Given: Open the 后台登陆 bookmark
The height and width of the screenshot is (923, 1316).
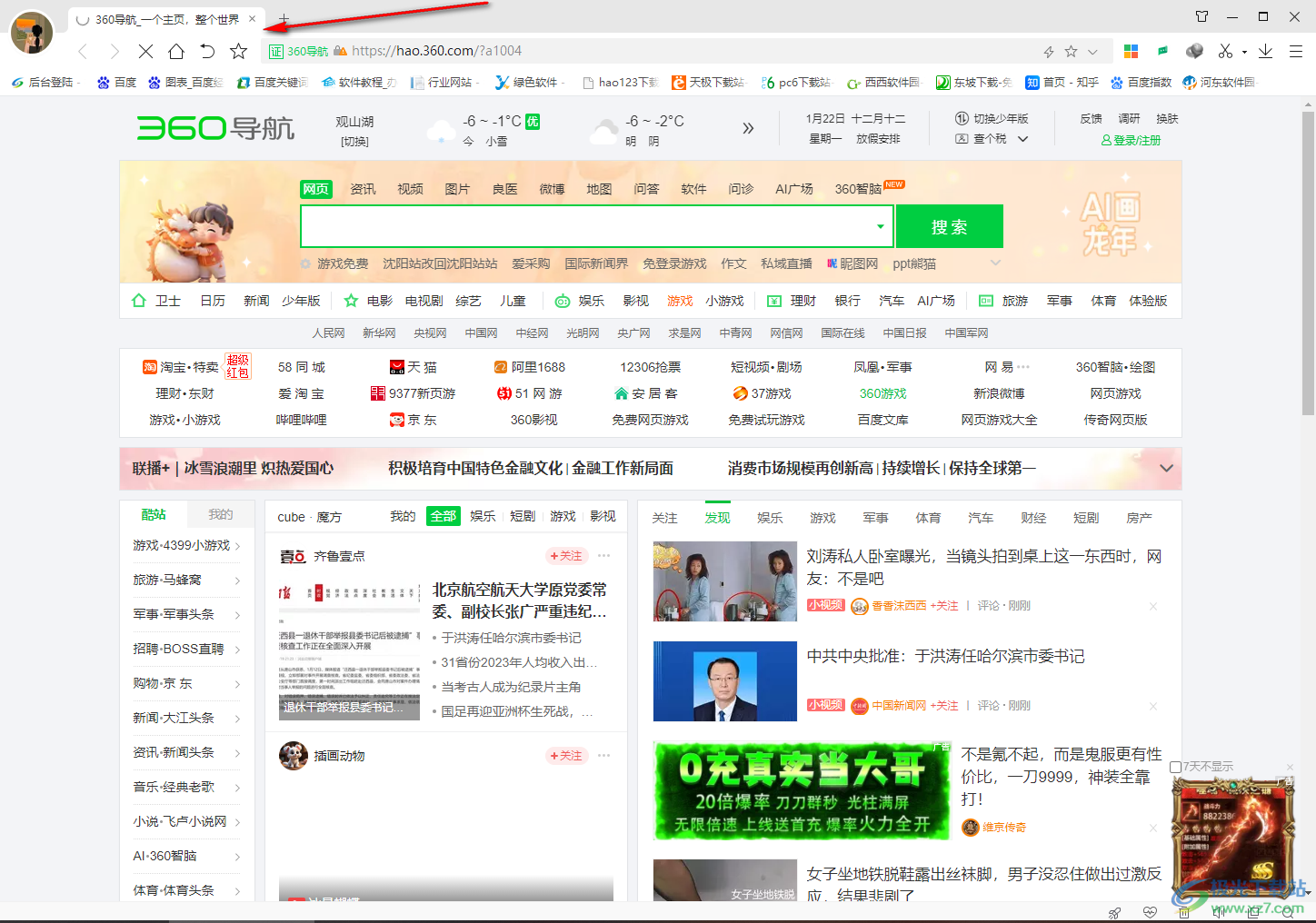Looking at the screenshot, I should tap(42, 82).
